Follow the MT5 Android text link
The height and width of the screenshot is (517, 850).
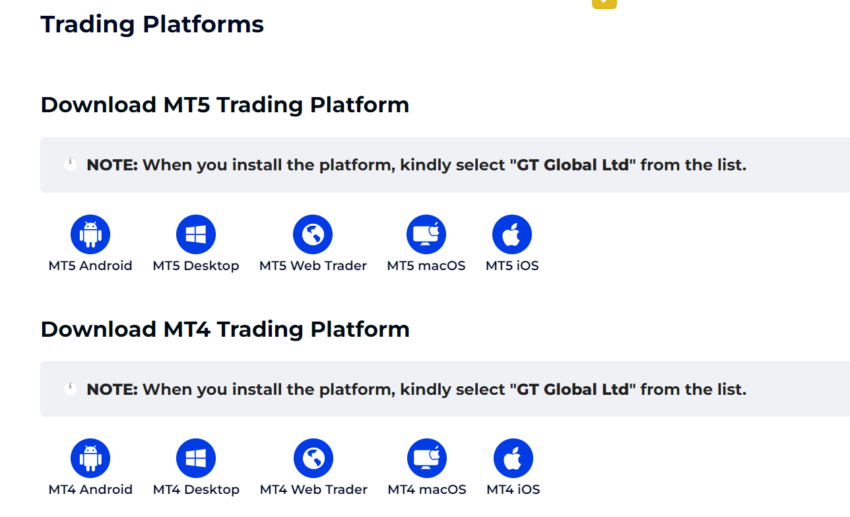[90, 266]
